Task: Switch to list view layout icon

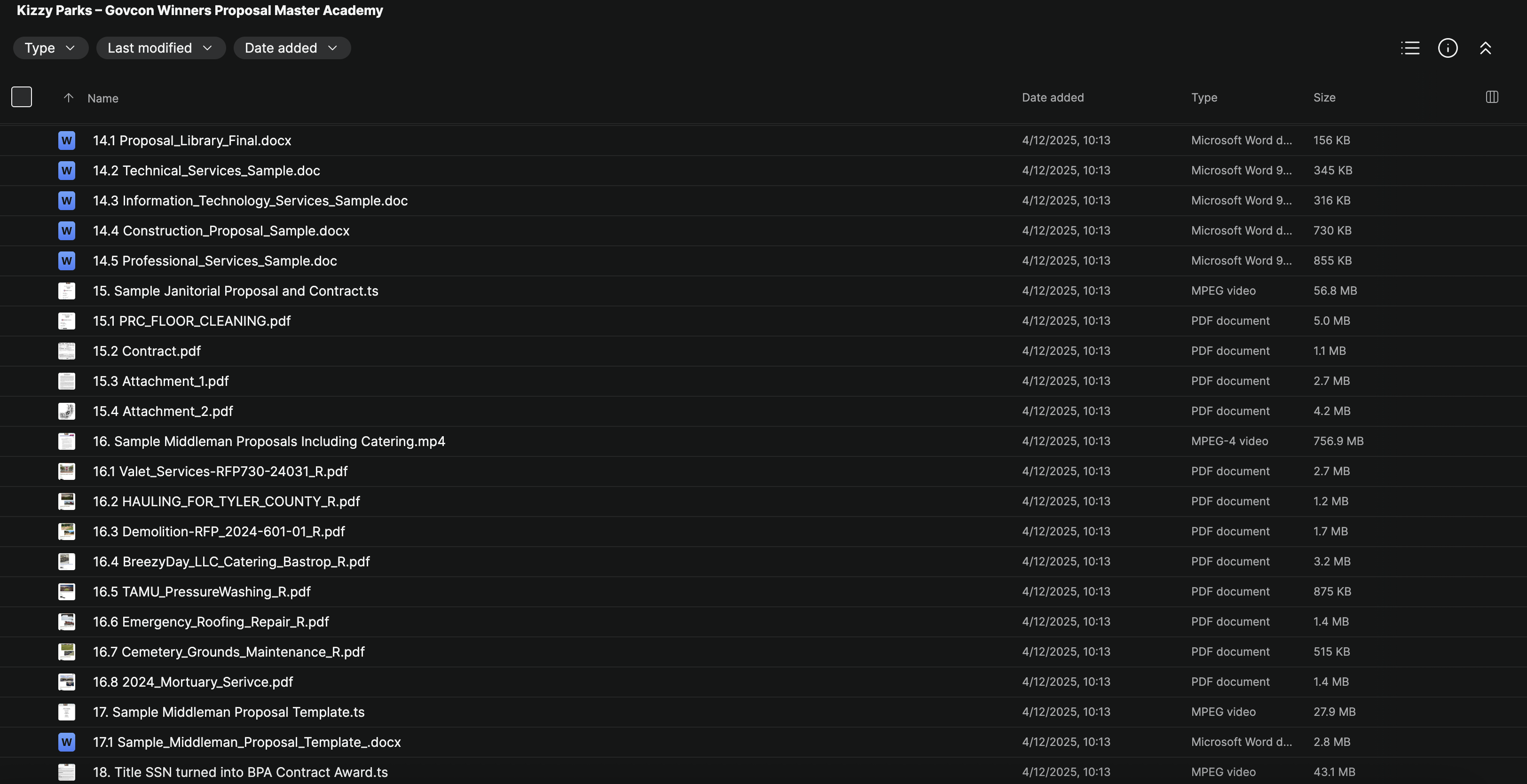Action: [1409, 48]
